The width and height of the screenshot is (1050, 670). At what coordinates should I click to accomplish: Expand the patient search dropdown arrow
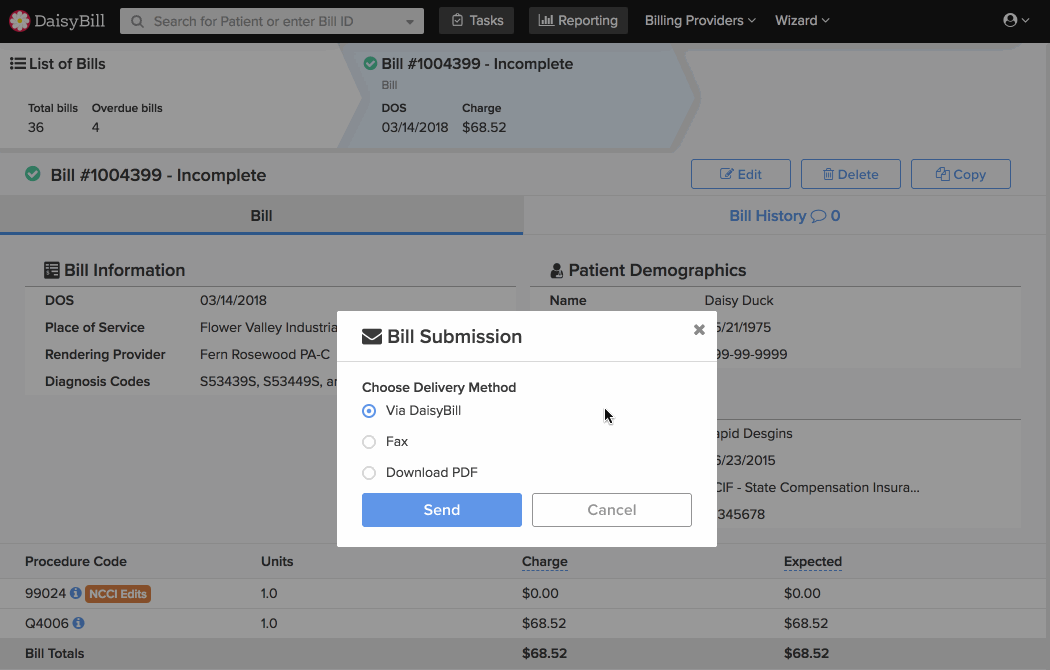[410, 21]
